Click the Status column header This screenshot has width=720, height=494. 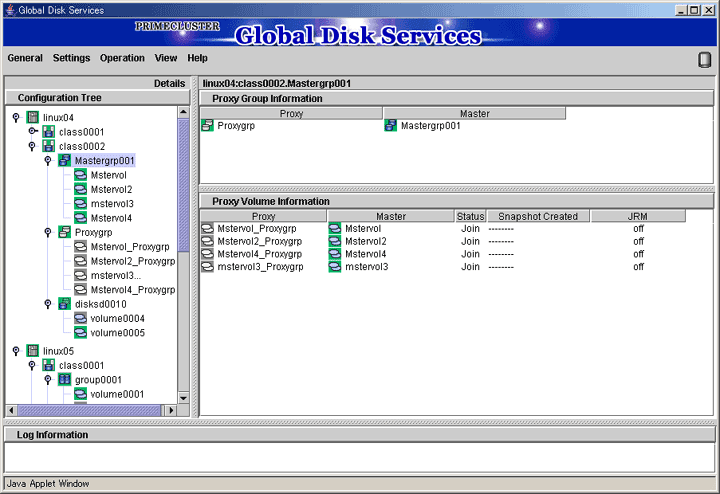(x=470, y=216)
